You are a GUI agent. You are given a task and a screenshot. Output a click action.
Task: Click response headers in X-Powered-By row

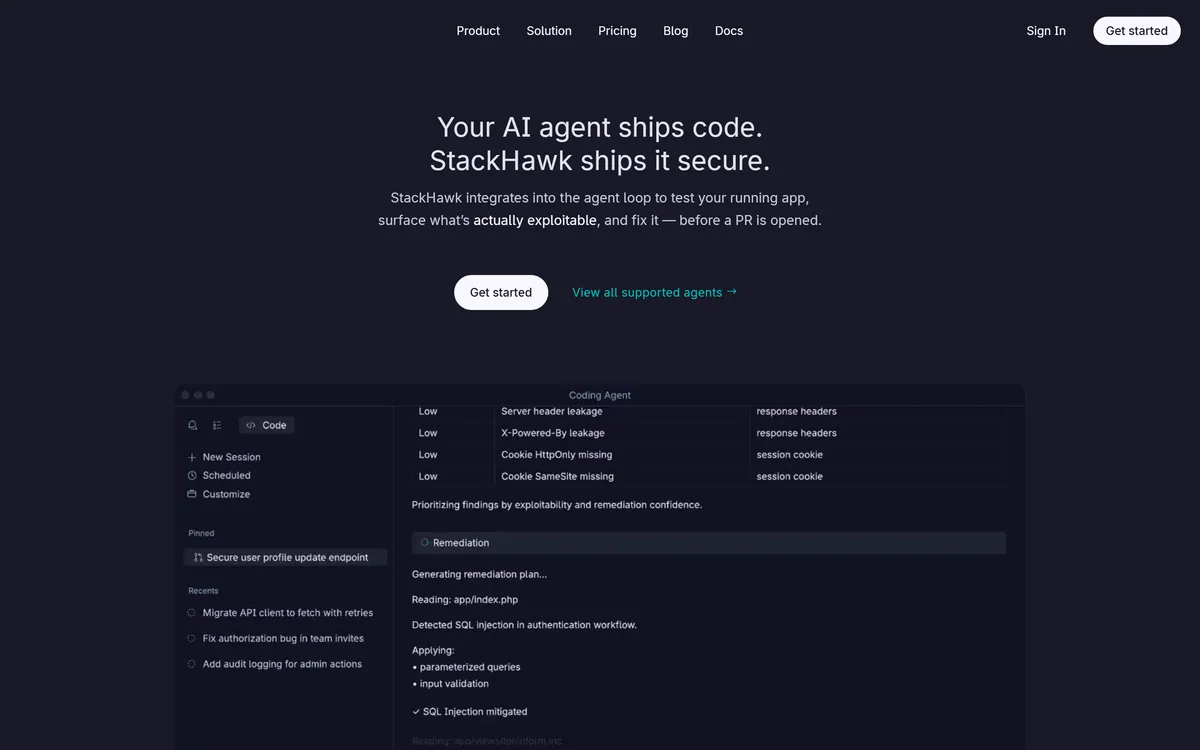pos(797,433)
